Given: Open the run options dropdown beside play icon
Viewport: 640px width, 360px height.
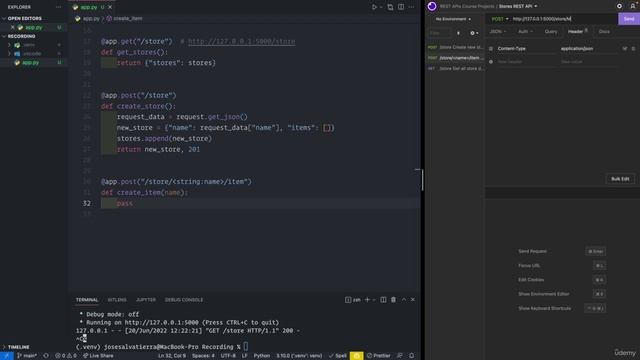Looking at the screenshot, I should 381,7.
